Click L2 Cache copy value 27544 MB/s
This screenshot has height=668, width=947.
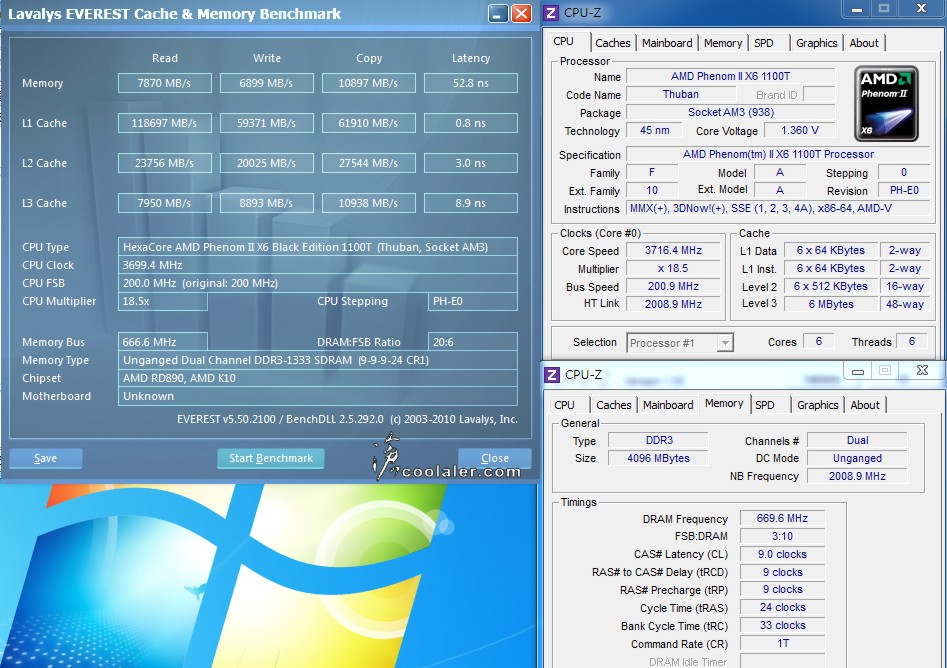(x=368, y=163)
